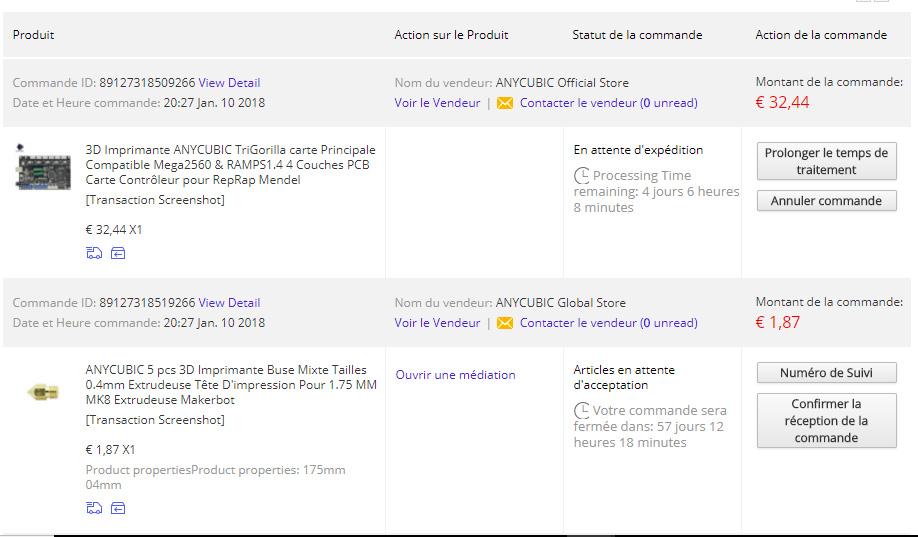The image size is (918, 537).
Task: Click clock icon beside Processing Time remaining
Action: coord(582,175)
